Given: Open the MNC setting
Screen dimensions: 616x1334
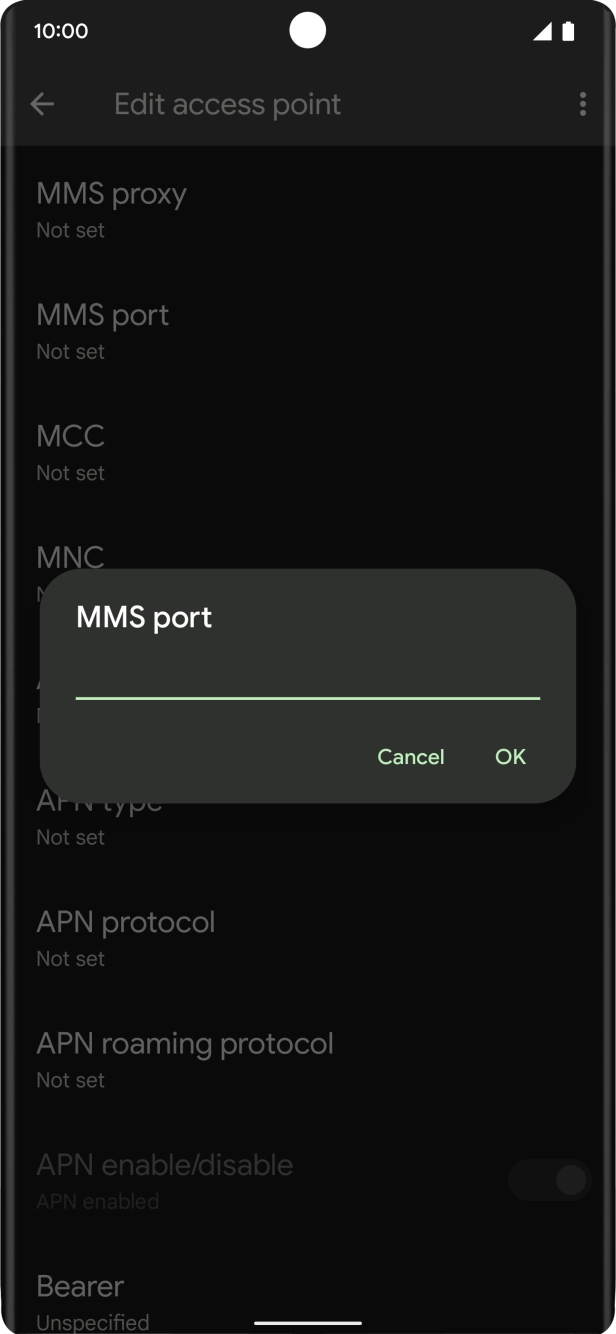Looking at the screenshot, I should pyautogui.click(x=70, y=556).
